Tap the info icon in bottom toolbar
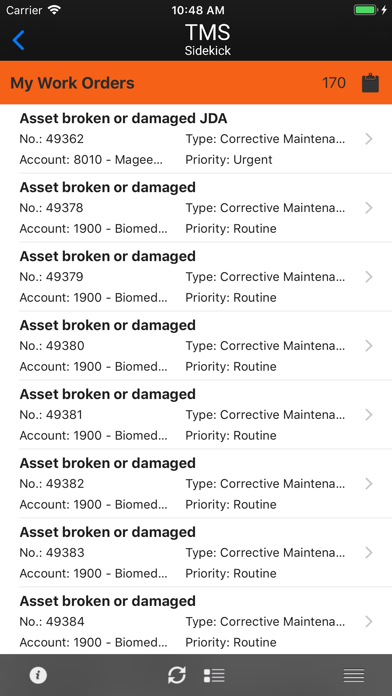 point(38,675)
